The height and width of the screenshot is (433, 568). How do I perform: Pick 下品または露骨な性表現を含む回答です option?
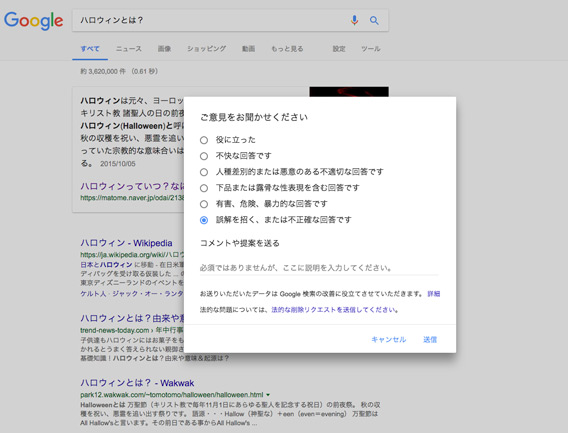(x=204, y=188)
